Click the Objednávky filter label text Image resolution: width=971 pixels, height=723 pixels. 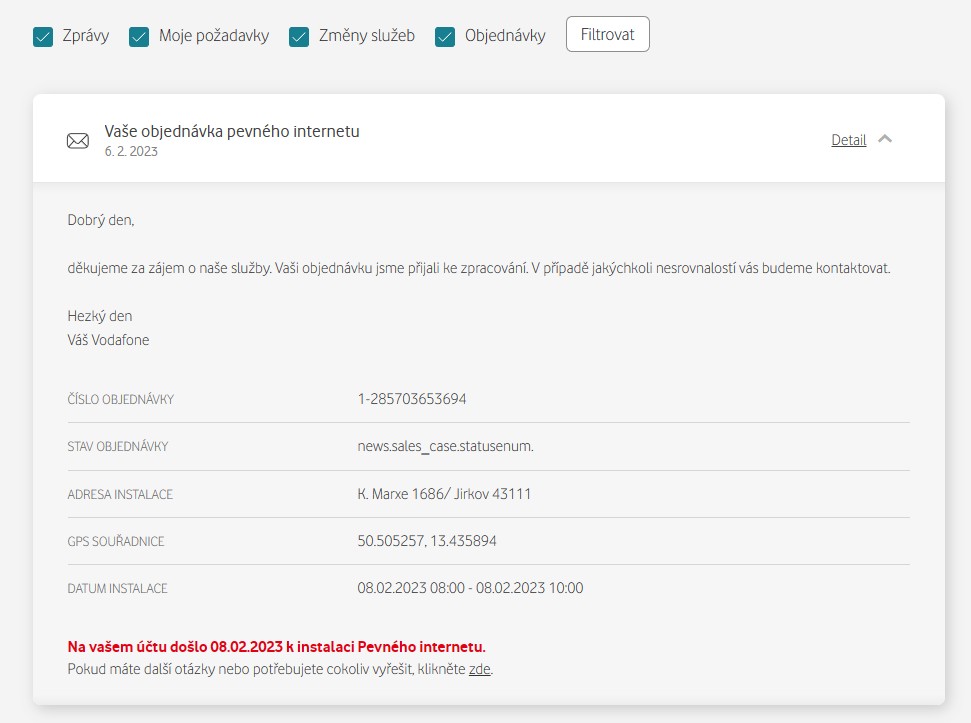505,36
